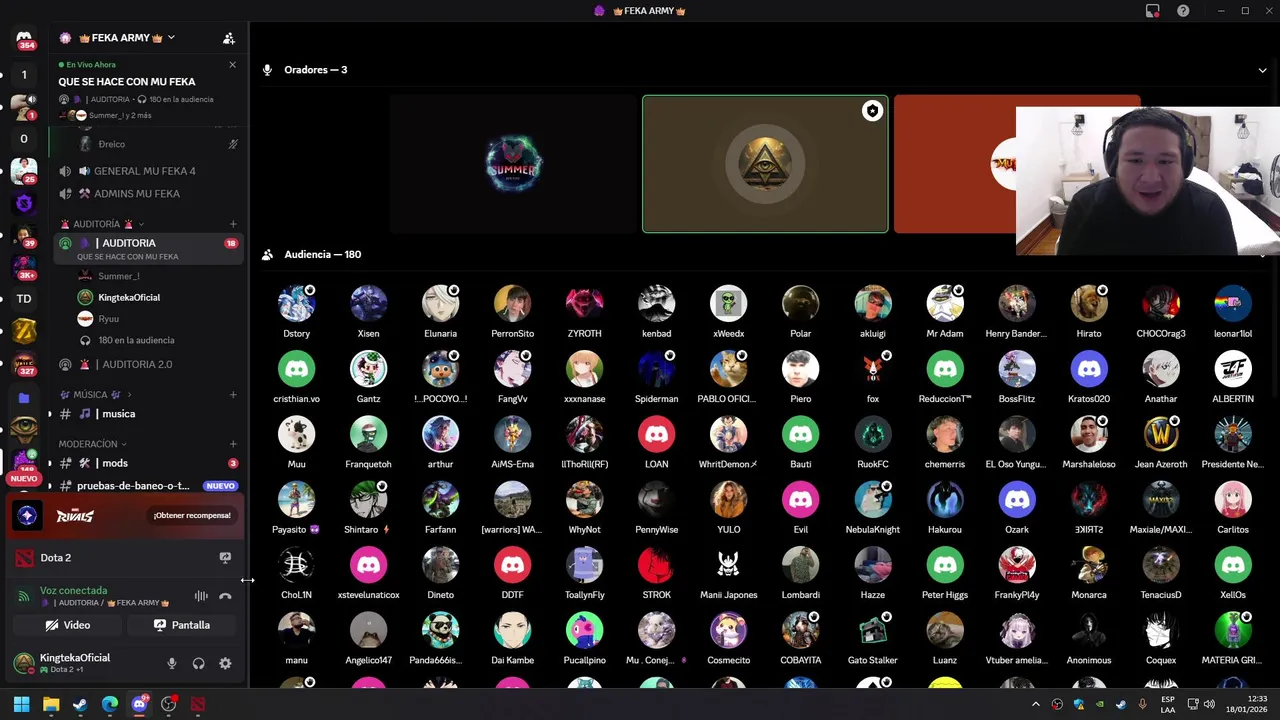This screenshot has width=1280, height=720.
Task: Open the Summer speaker tile
Action: point(514,164)
